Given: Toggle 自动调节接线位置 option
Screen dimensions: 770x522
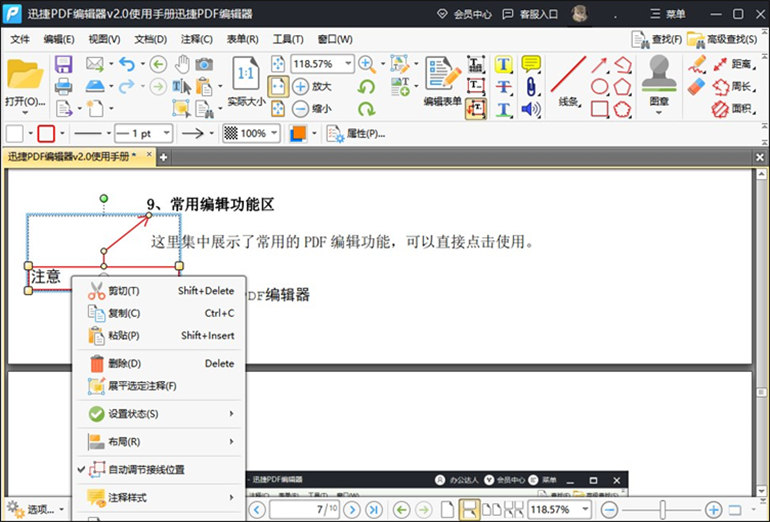Looking at the screenshot, I should click(x=159, y=470).
